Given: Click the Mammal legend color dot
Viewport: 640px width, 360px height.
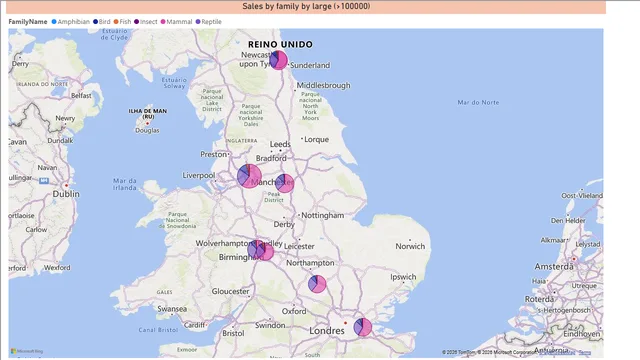Looking at the screenshot, I should 163,22.
